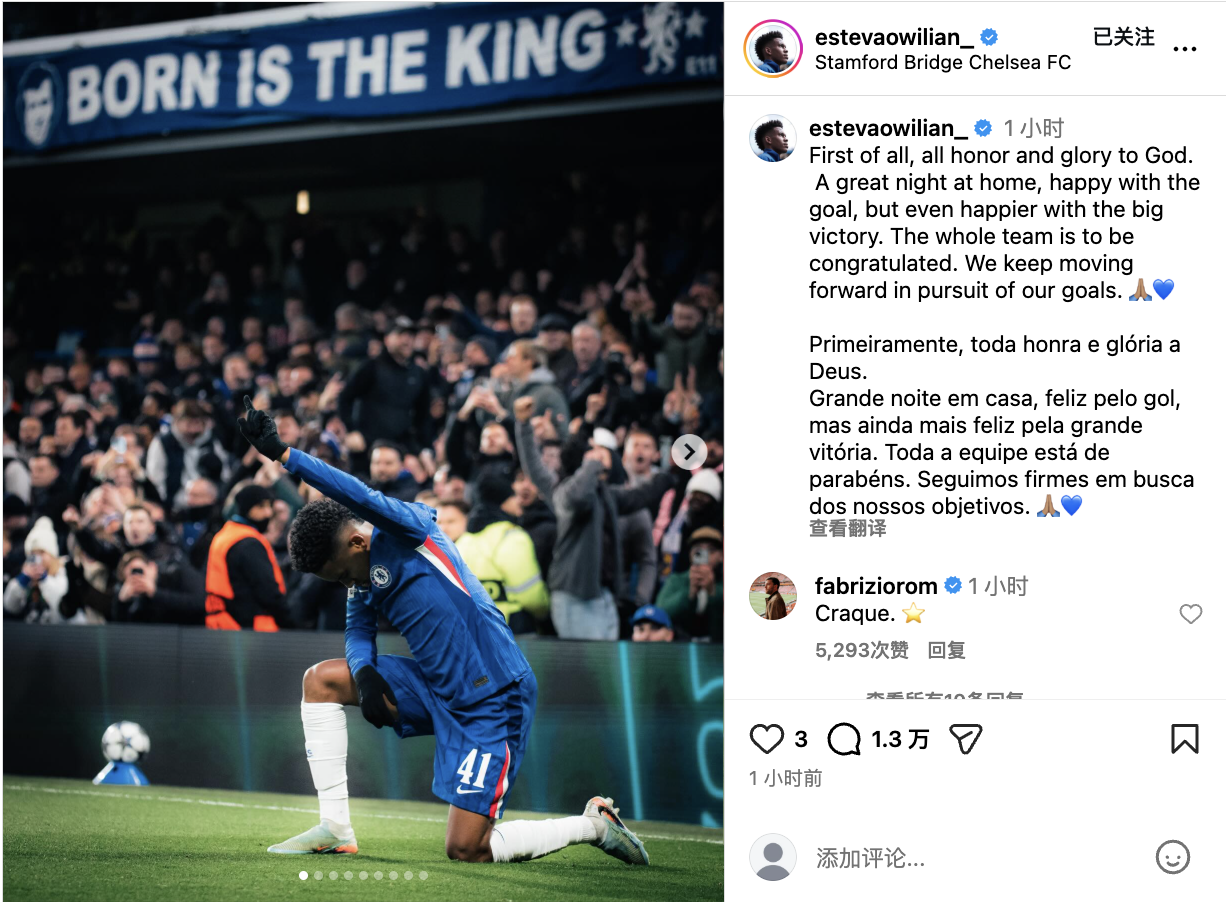The width and height of the screenshot is (1226, 902).
Task: Select the second dot in the carousel indicator
Action: pyautogui.click(x=319, y=875)
